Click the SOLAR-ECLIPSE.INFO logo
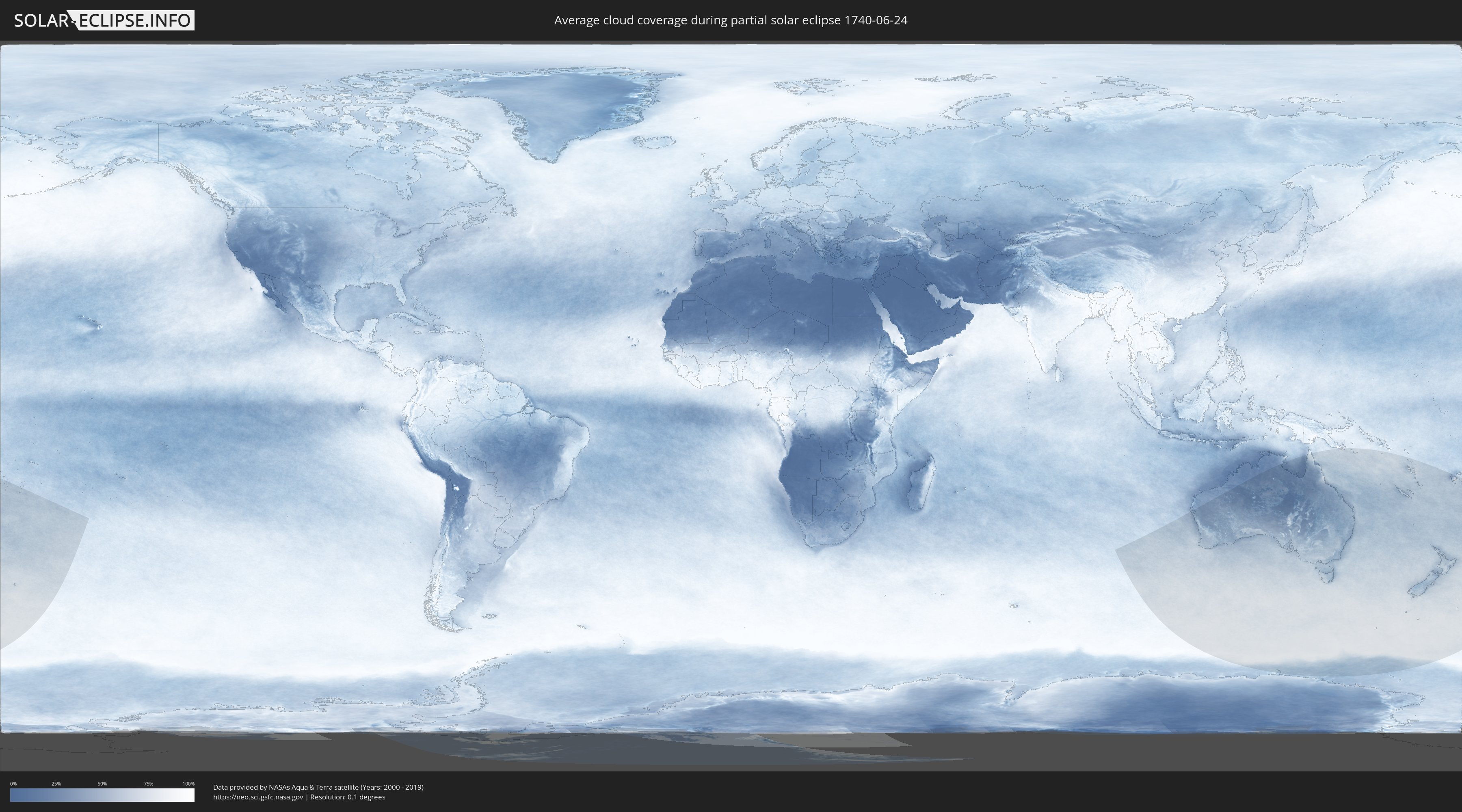Screen dimensions: 1462x812 (x=104, y=20)
